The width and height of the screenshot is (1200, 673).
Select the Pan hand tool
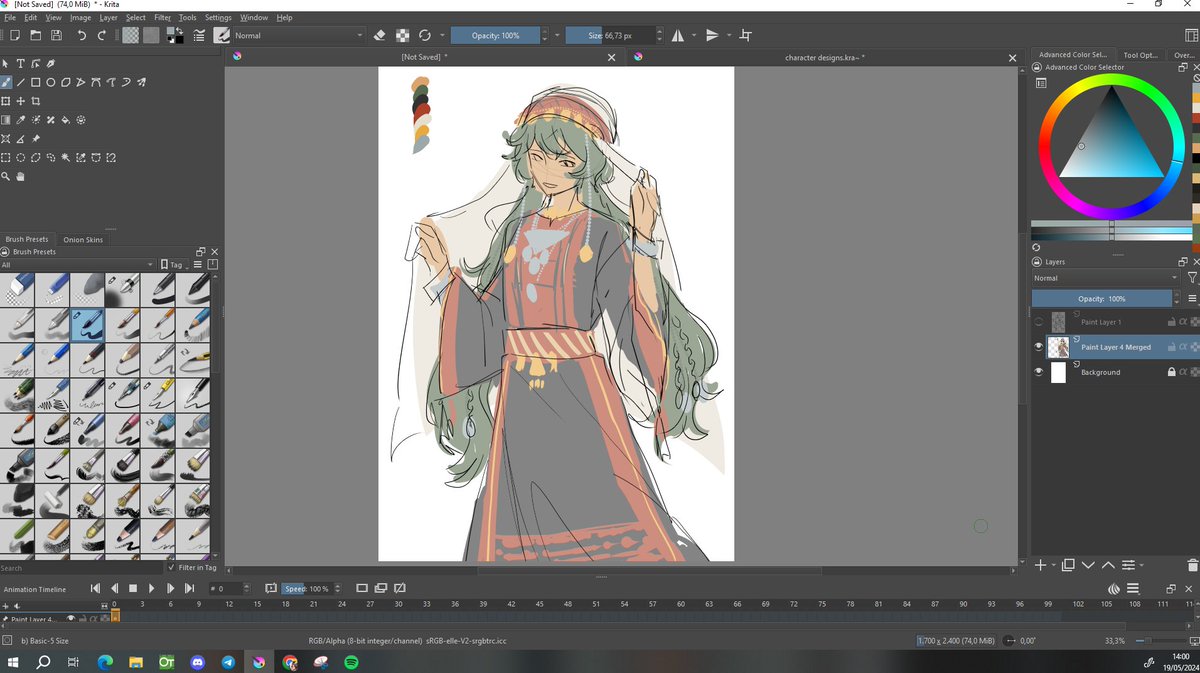tap(20, 177)
